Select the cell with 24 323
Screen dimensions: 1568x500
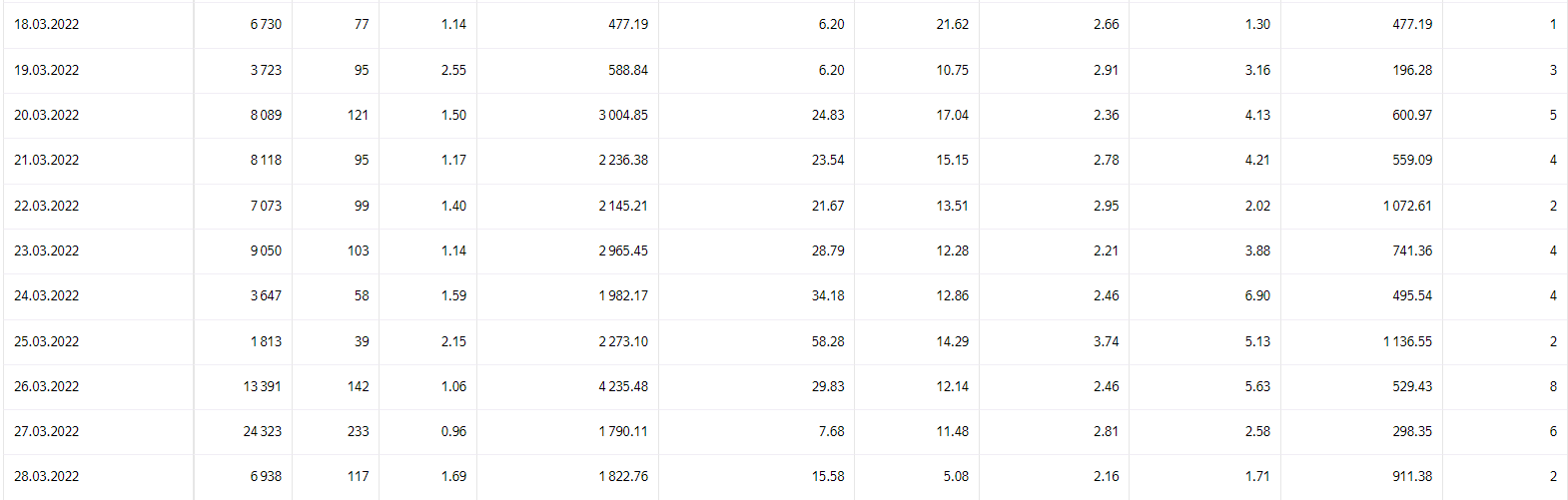click(263, 431)
